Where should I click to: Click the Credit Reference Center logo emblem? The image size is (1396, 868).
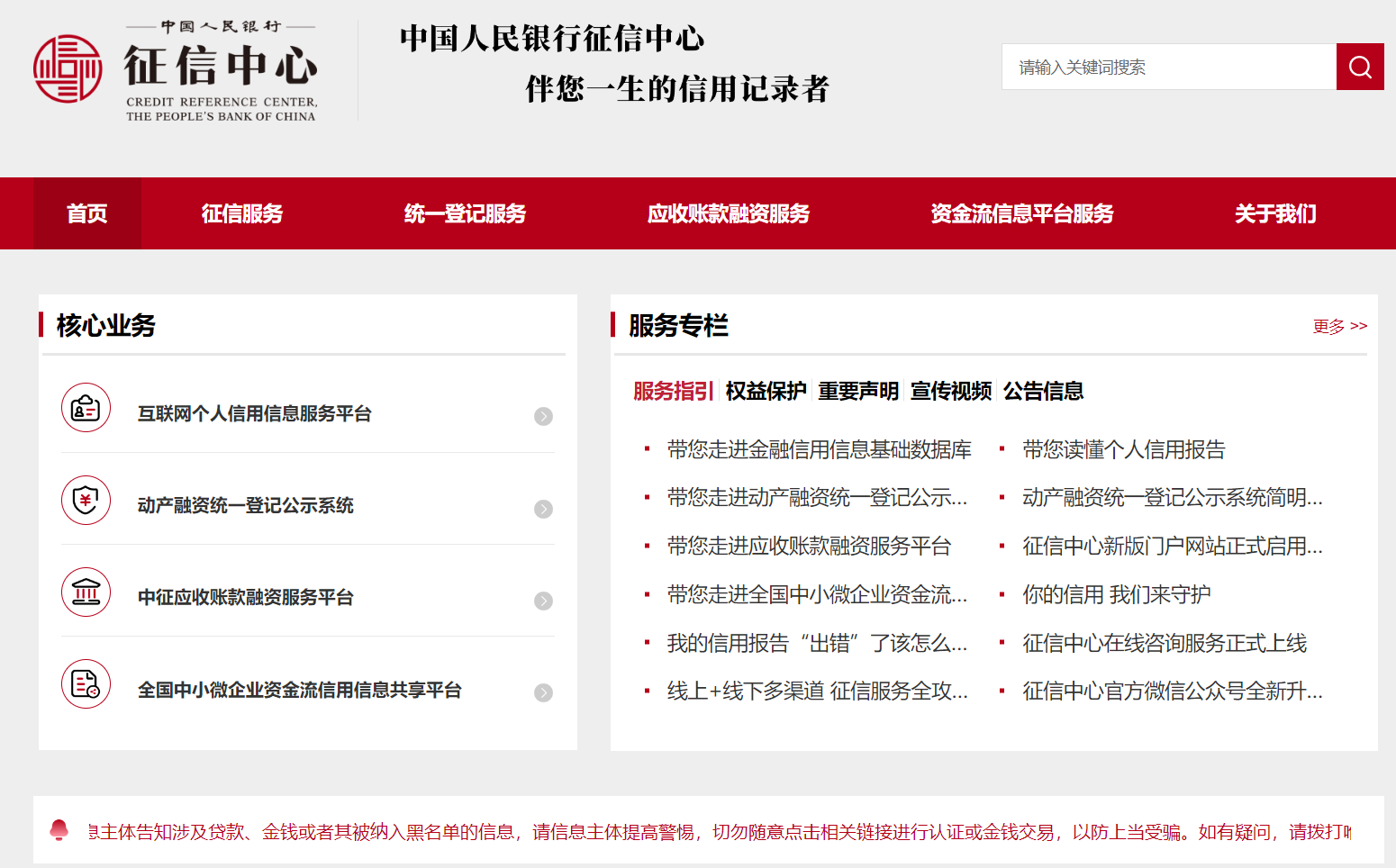coord(68,69)
